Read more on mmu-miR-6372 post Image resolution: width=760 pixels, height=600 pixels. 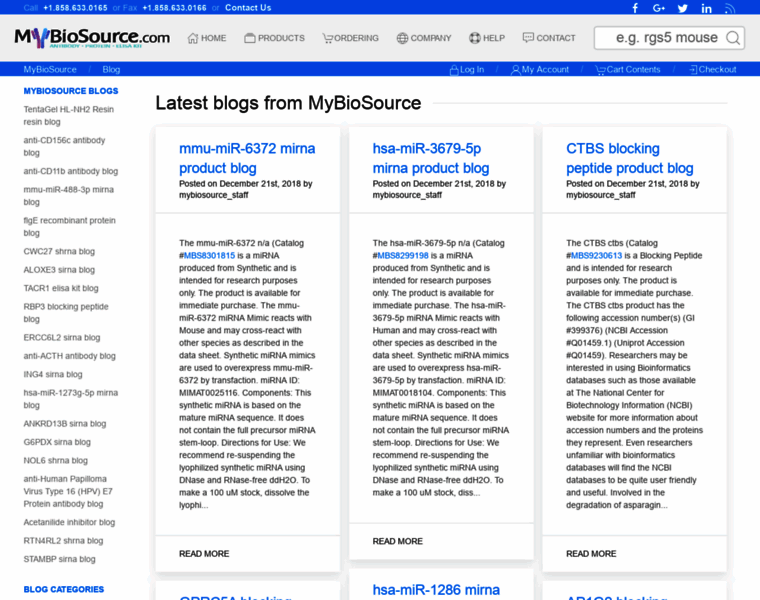pyautogui.click(x=204, y=553)
